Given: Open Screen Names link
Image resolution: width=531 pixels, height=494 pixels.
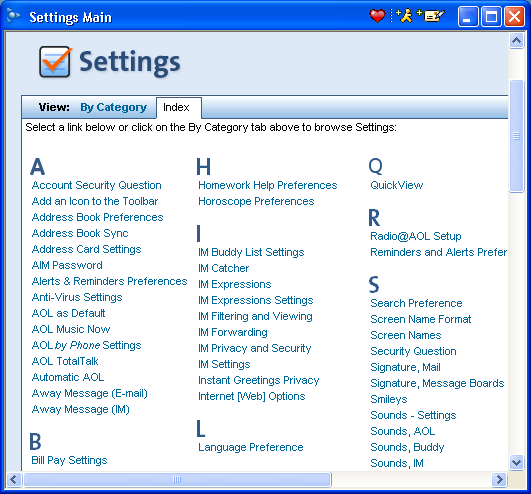Looking at the screenshot, I should pyautogui.click(x=406, y=335).
